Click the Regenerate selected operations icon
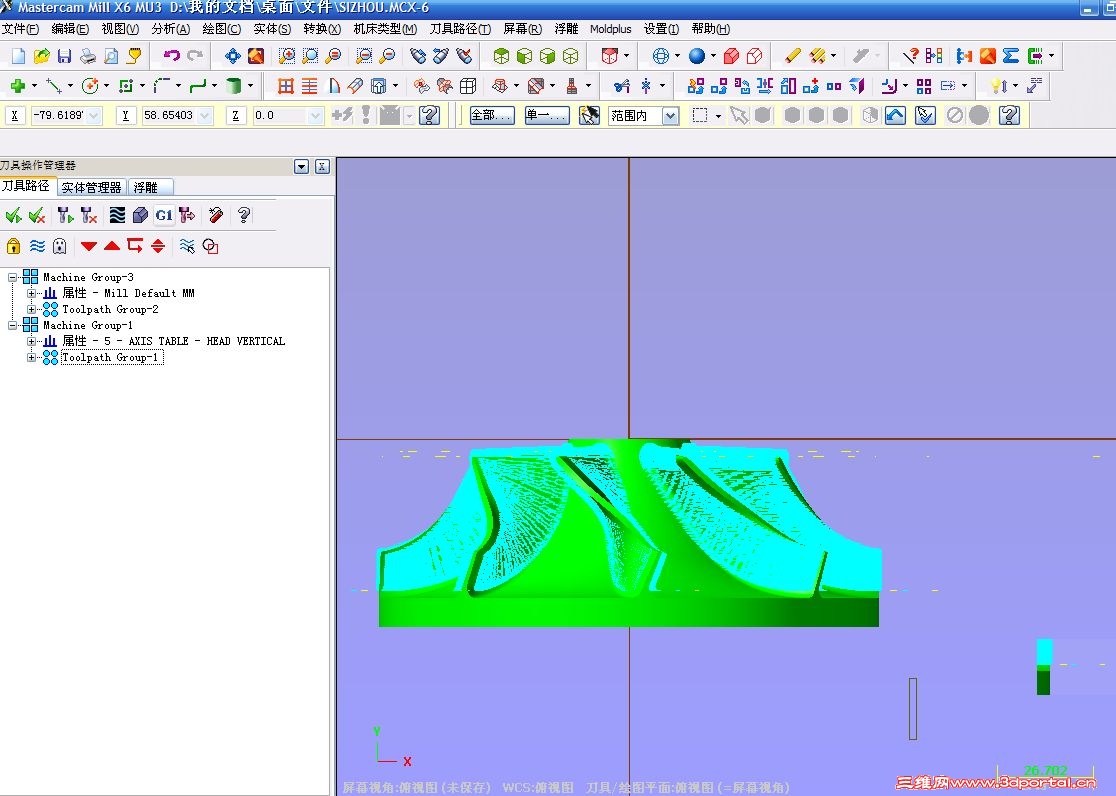This screenshot has width=1116, height=796. pos(65,215)
